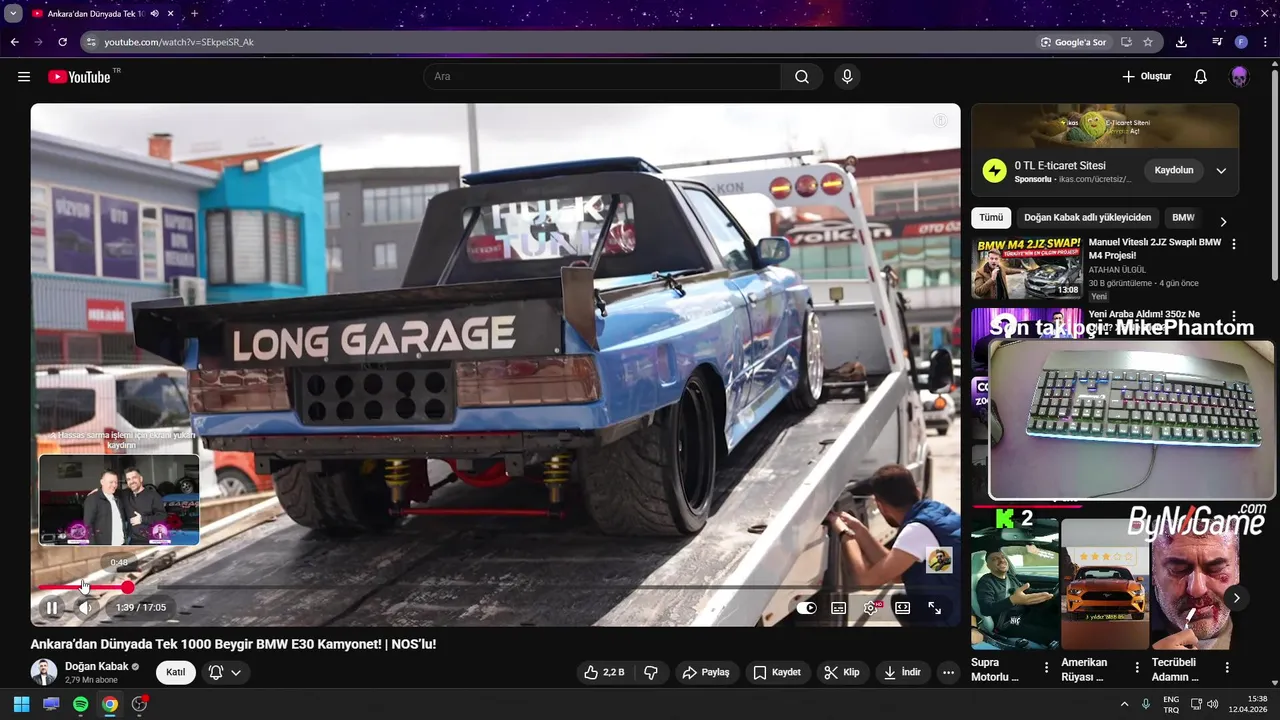Open the Doğan Kabak channel avatar
The height and width of the screenshot is (720, 1280).
coord(44,672)
